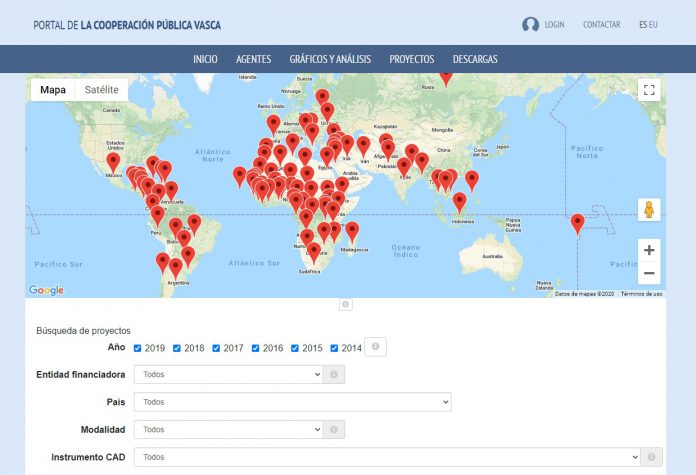Open Portal de la Cooperación Pública Vasca home
Image resolution: width=696 pixels, height=475 pixels.
(127, 25)
